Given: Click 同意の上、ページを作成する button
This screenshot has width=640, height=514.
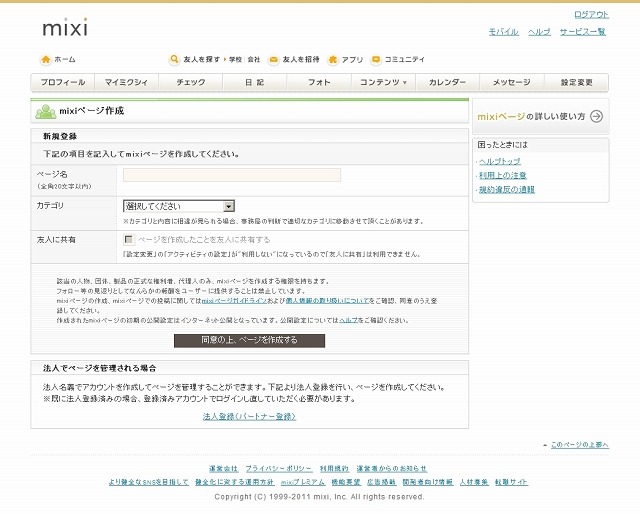Looking at the screenshot, I should click(x=249, y=340).
